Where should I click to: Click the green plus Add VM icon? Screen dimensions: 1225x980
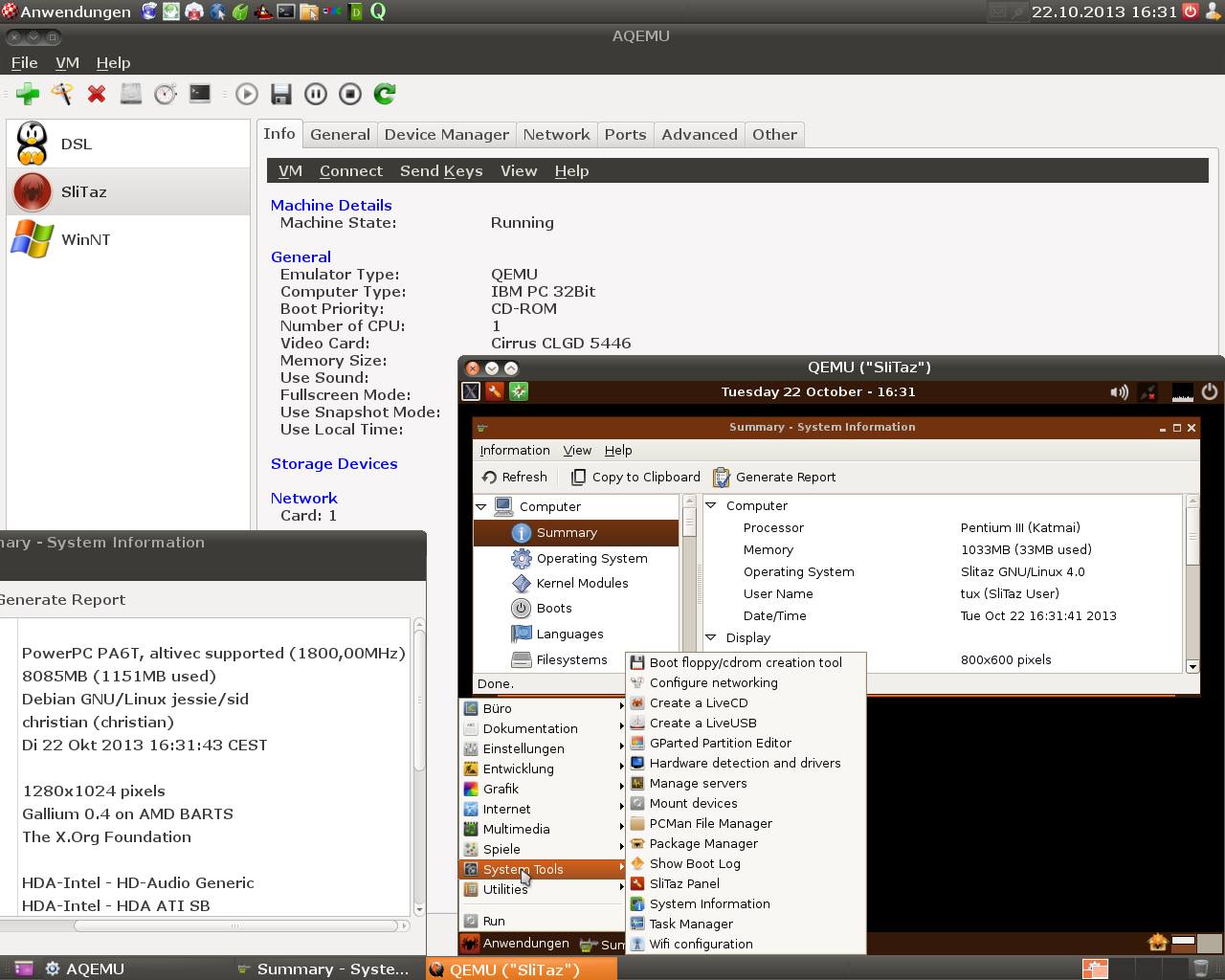pos(28,94)
